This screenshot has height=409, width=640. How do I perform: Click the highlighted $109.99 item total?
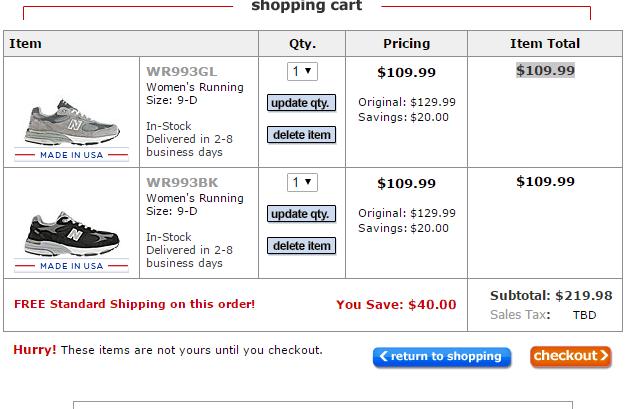tap(545, 71)
